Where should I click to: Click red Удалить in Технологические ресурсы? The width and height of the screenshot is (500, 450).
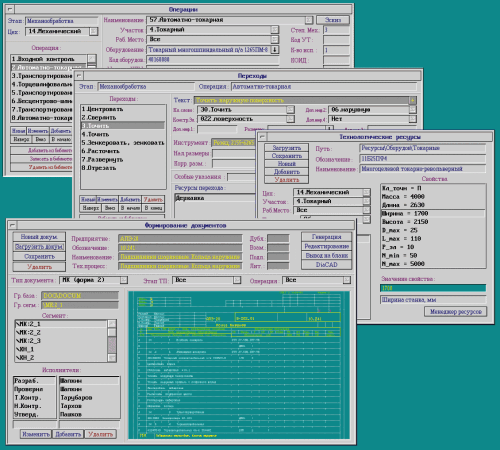[x=287, y=180]
